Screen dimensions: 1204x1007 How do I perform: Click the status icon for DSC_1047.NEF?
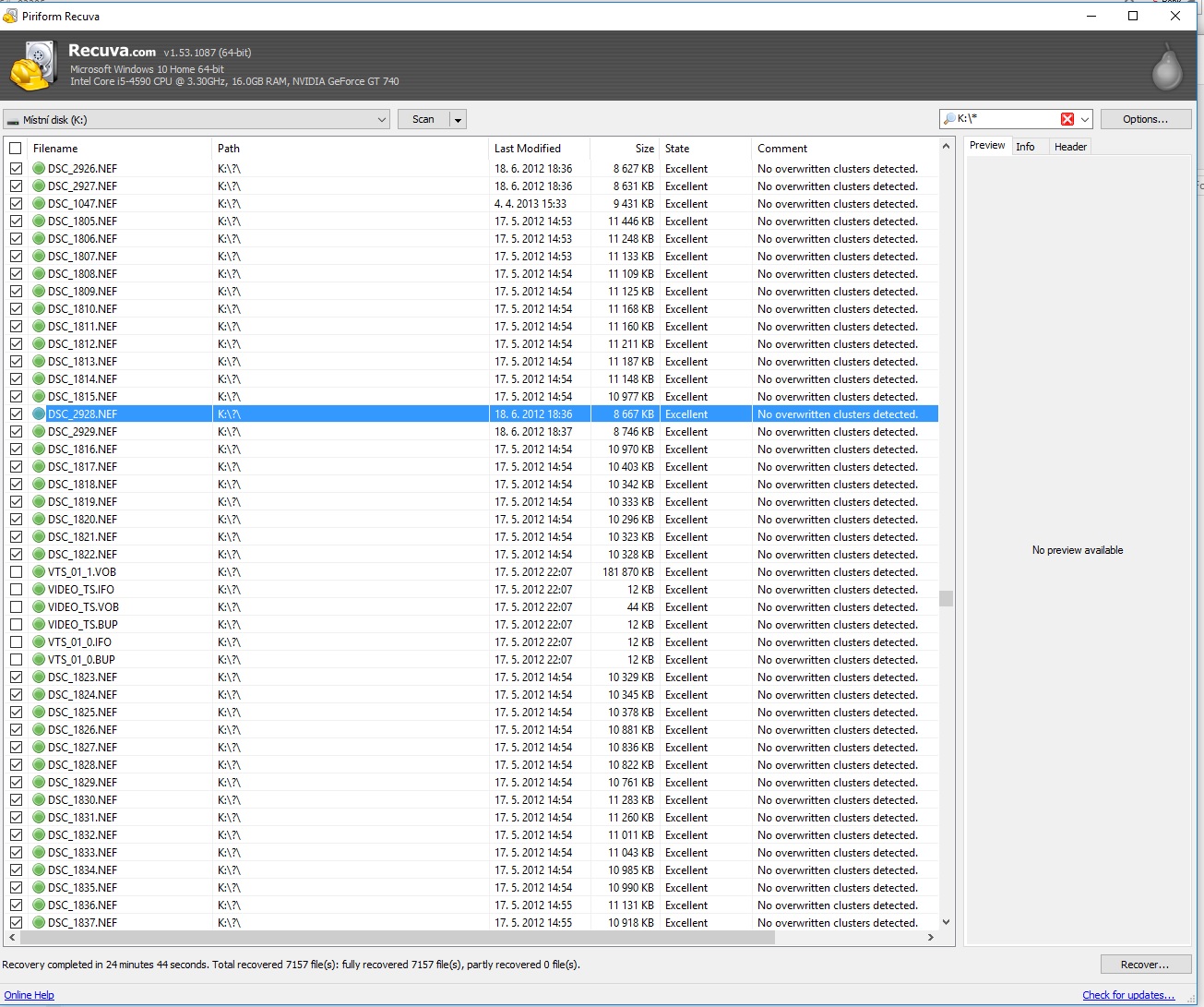click(39, 204)
